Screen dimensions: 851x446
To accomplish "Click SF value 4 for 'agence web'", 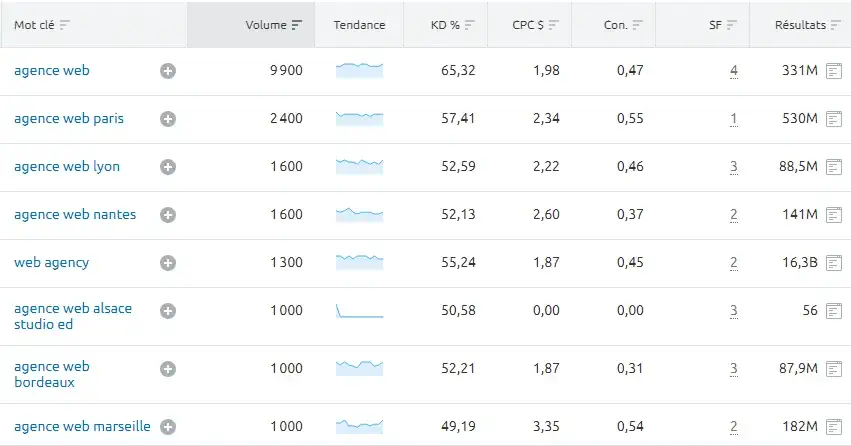I will 734,71.
